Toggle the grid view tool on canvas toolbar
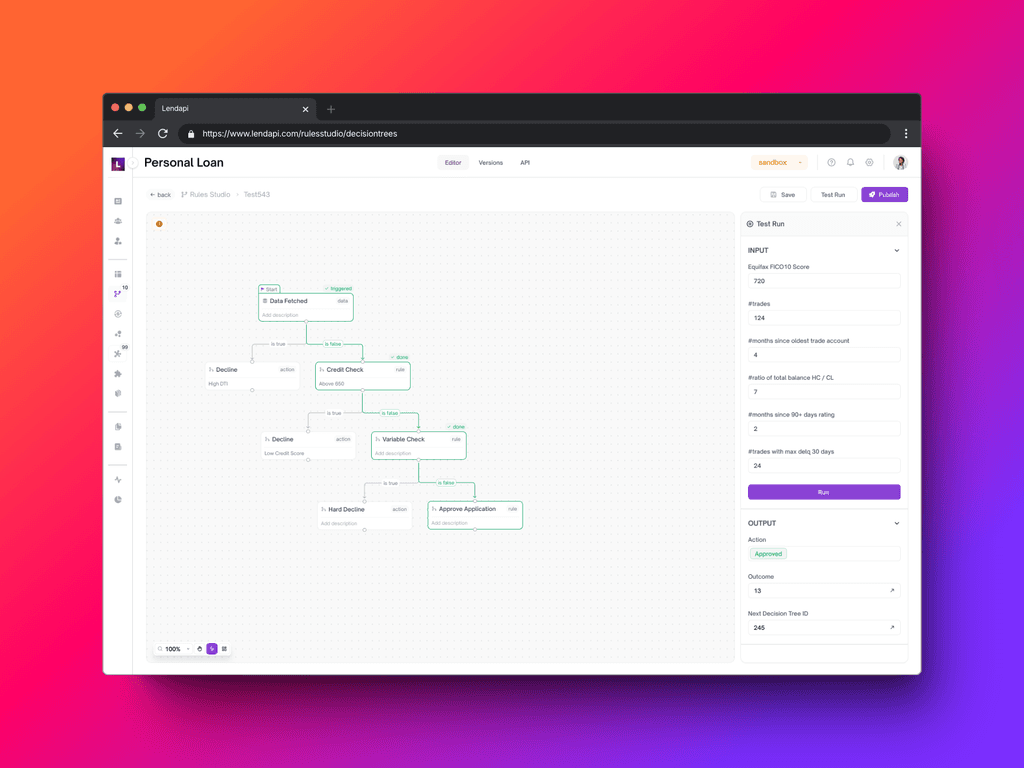Viewport: 1024px width, 768px height. 224,648
